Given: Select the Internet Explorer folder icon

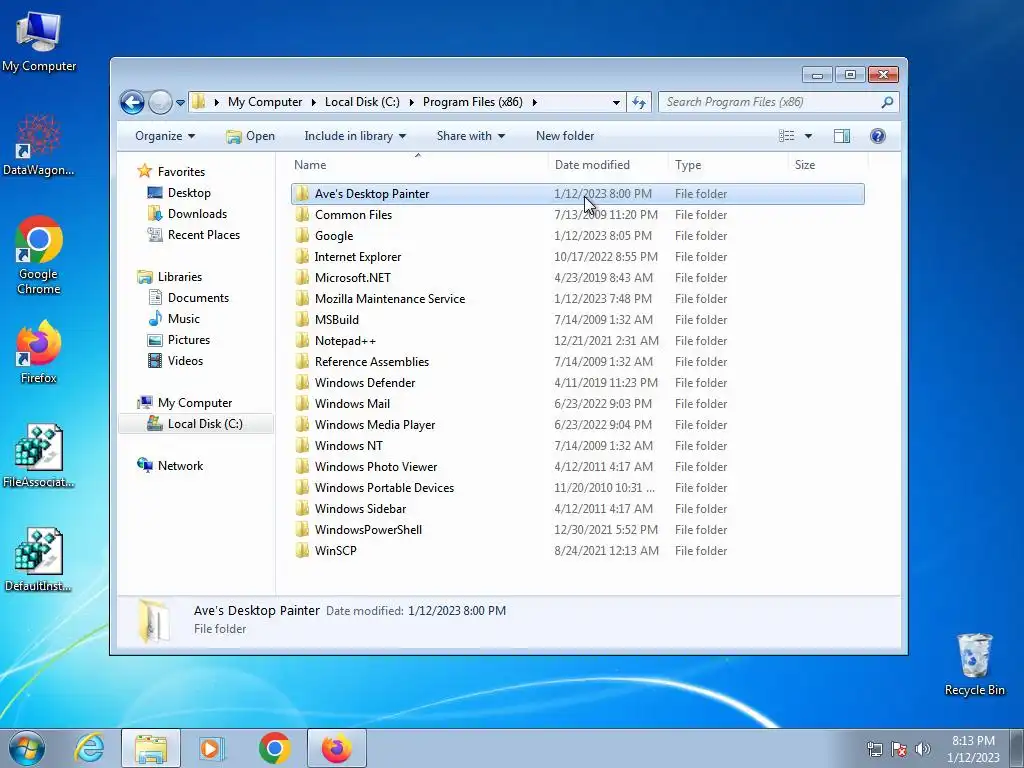Looking at the screenshot, I should click(302, 257).
